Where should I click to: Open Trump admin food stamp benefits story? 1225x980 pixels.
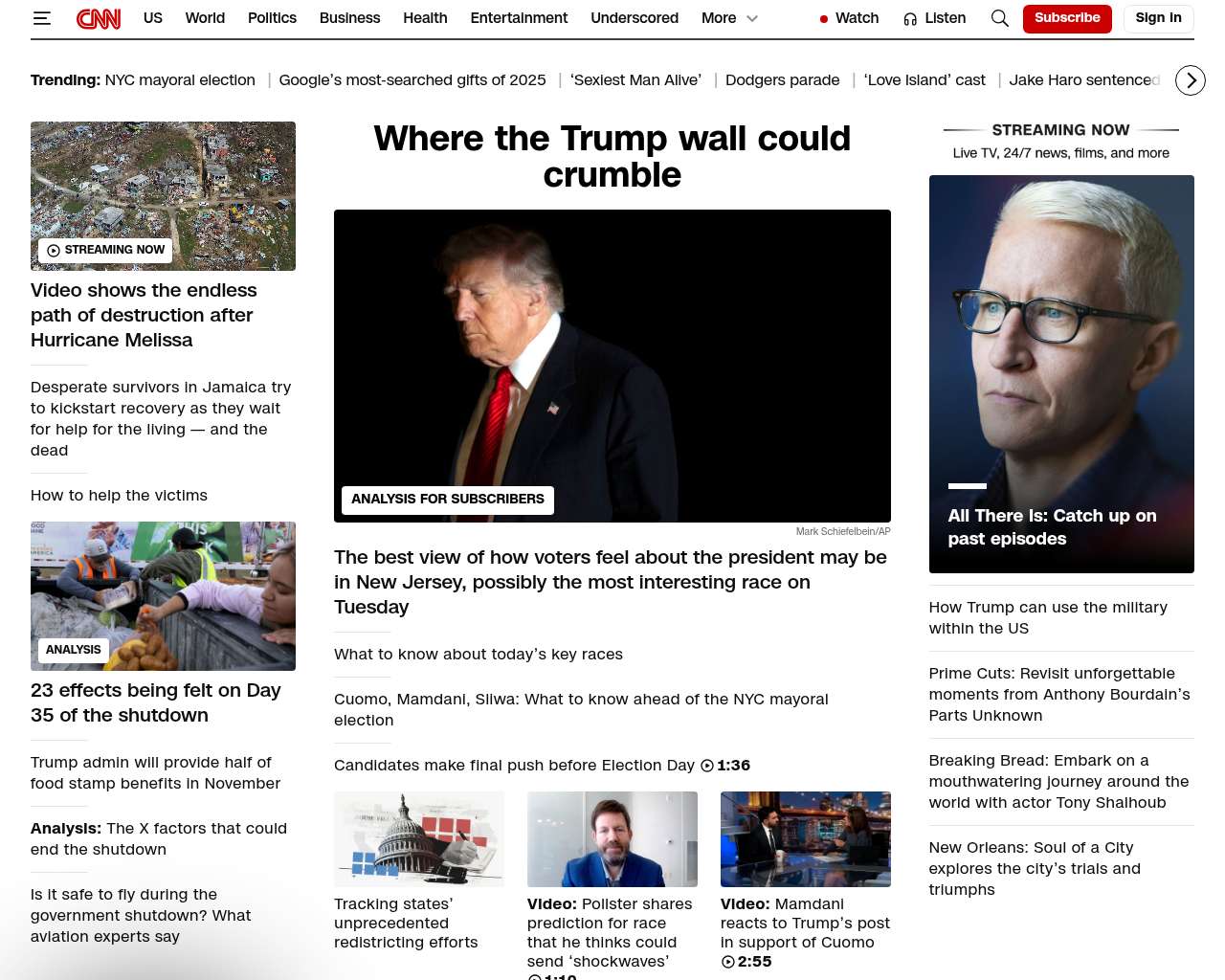pos(156,773)
